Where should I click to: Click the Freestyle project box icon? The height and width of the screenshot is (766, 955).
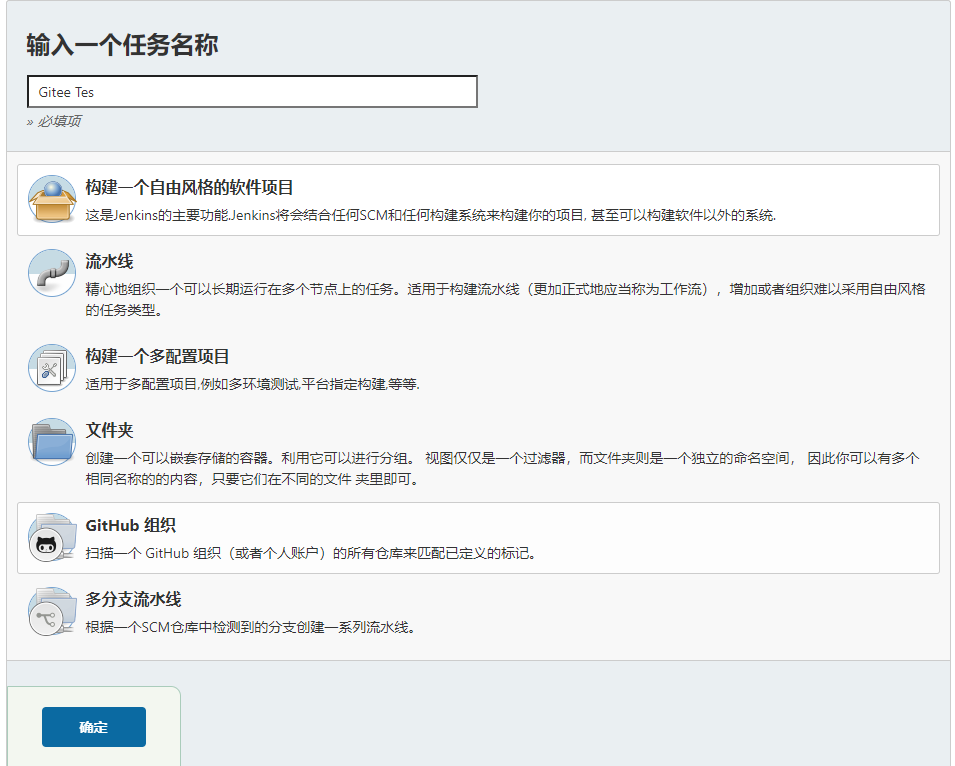[52, 199]
